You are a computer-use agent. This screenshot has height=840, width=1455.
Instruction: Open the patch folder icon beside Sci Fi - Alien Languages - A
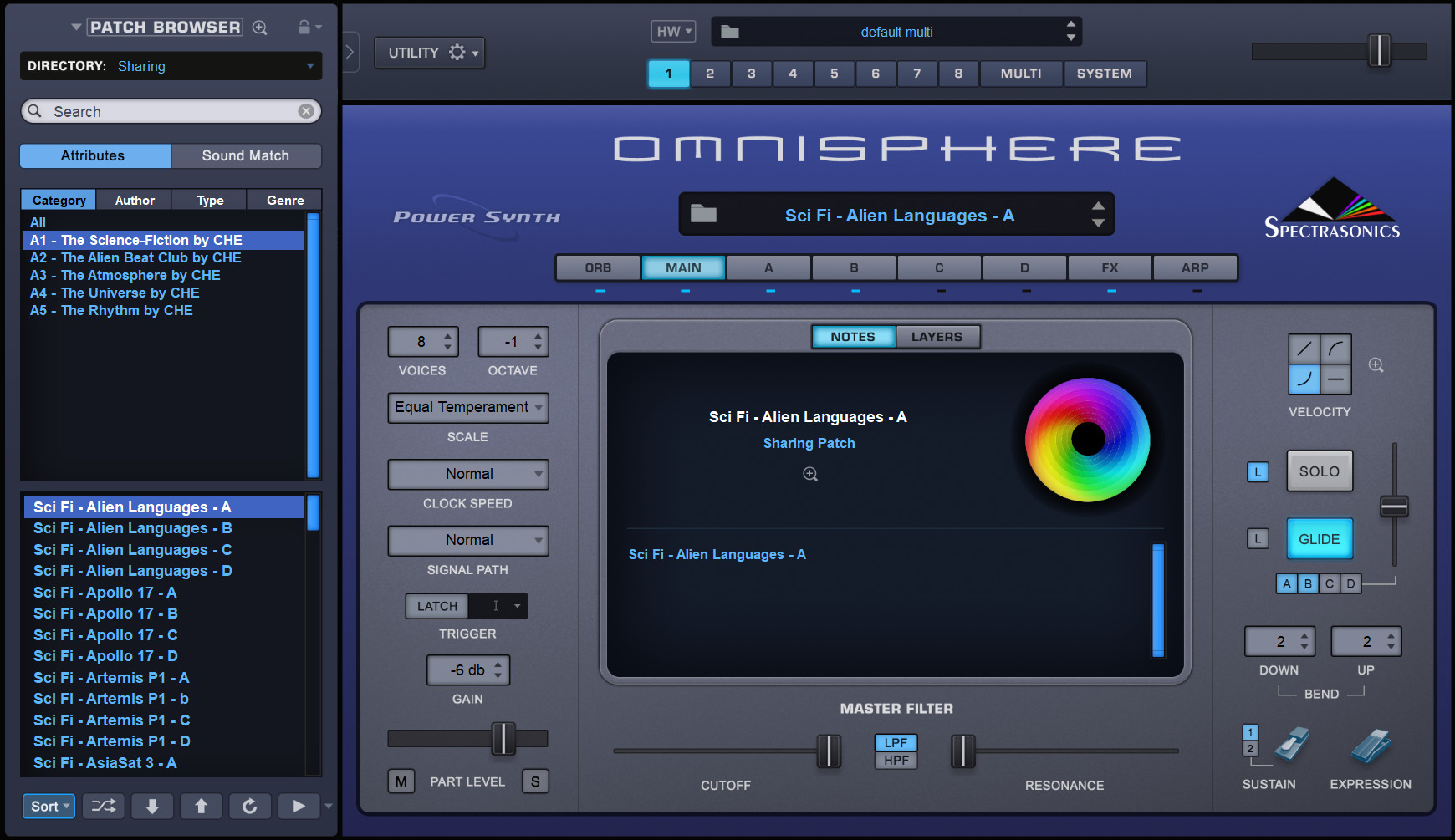[703, 214]
